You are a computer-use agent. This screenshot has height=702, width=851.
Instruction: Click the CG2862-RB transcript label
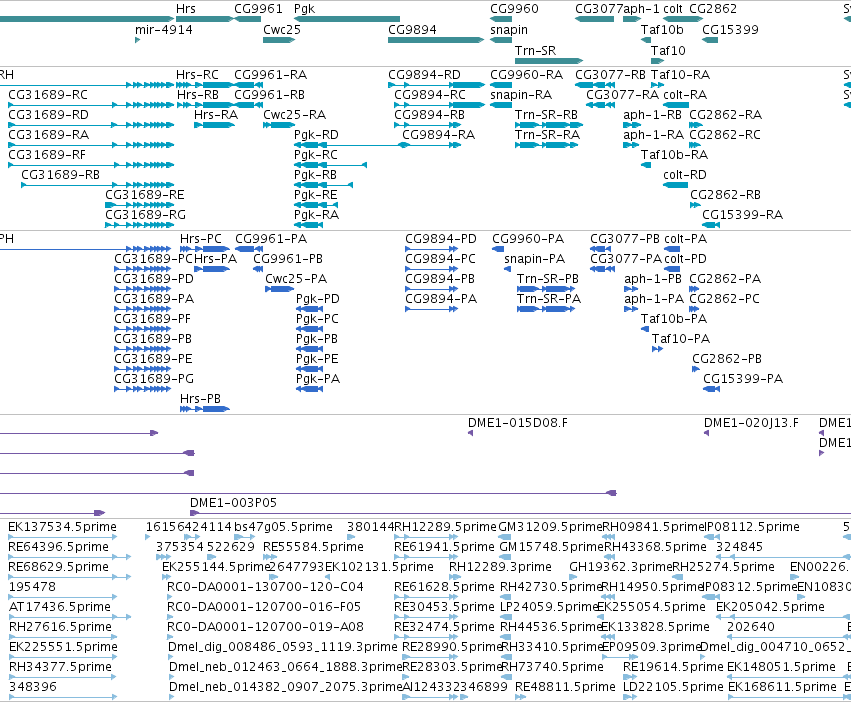(x=725, y=194)
